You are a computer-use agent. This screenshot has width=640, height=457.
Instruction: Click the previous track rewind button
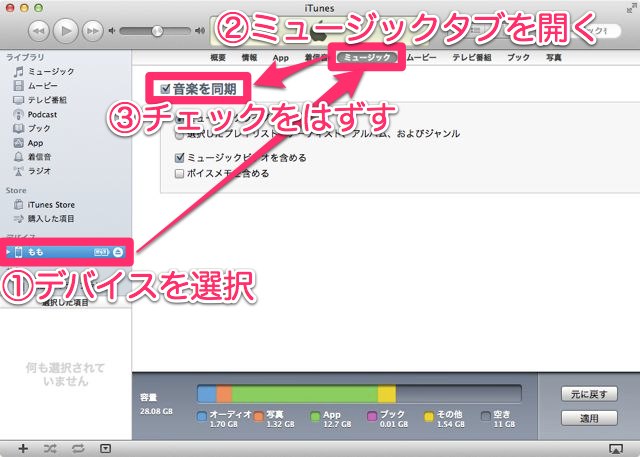39,31
